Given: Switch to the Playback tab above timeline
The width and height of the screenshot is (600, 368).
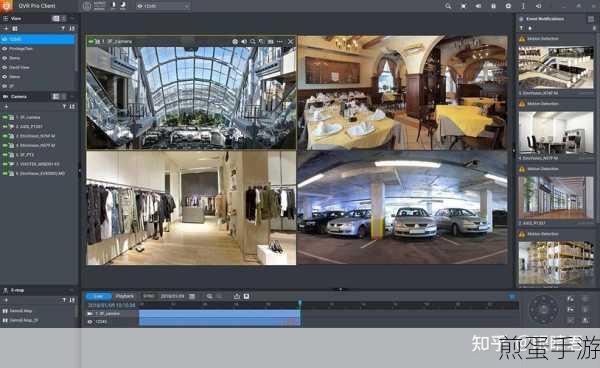Looking at the screenshot, I should pyautogui.click(x=125, y=296).
